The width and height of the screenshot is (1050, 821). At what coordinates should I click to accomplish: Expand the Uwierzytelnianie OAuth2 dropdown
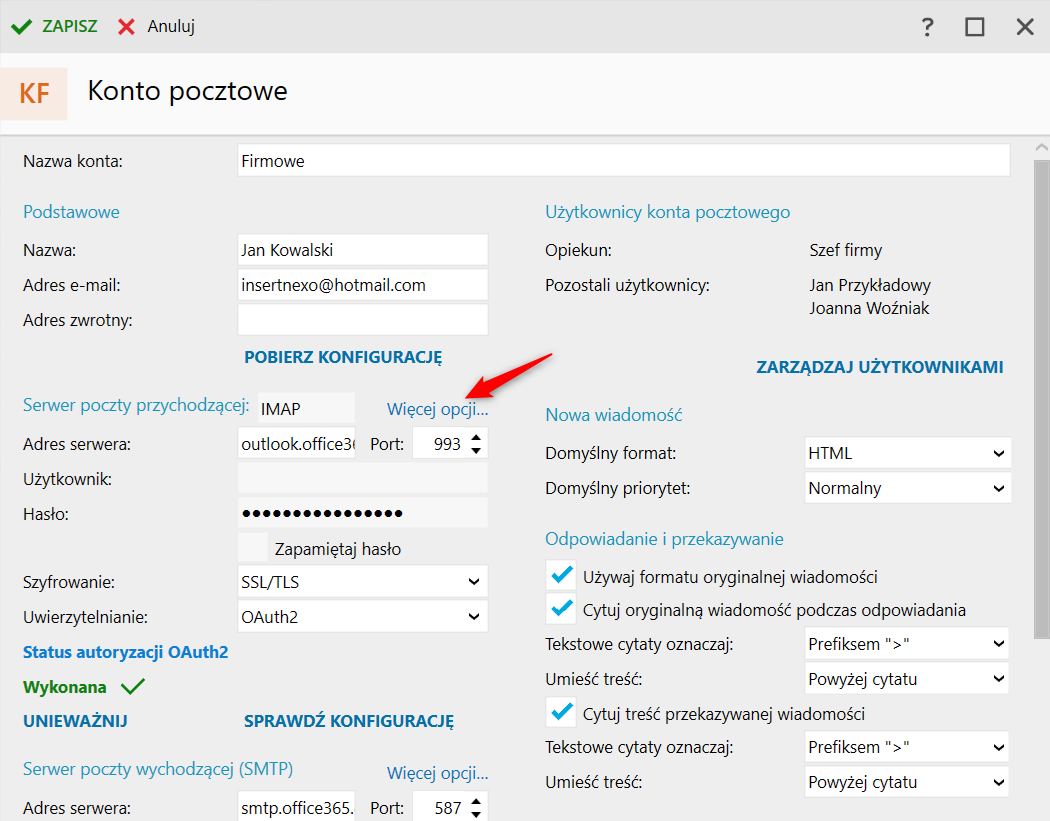coord(363,617)
